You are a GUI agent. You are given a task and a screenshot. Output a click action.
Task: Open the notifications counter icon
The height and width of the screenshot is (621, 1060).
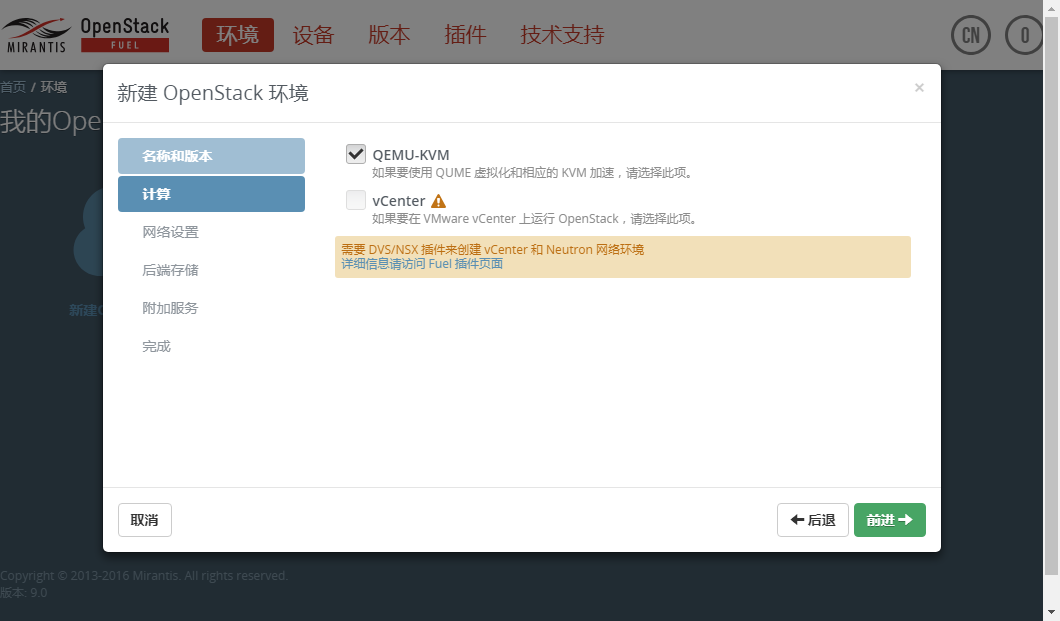(x=1023, y=35)
